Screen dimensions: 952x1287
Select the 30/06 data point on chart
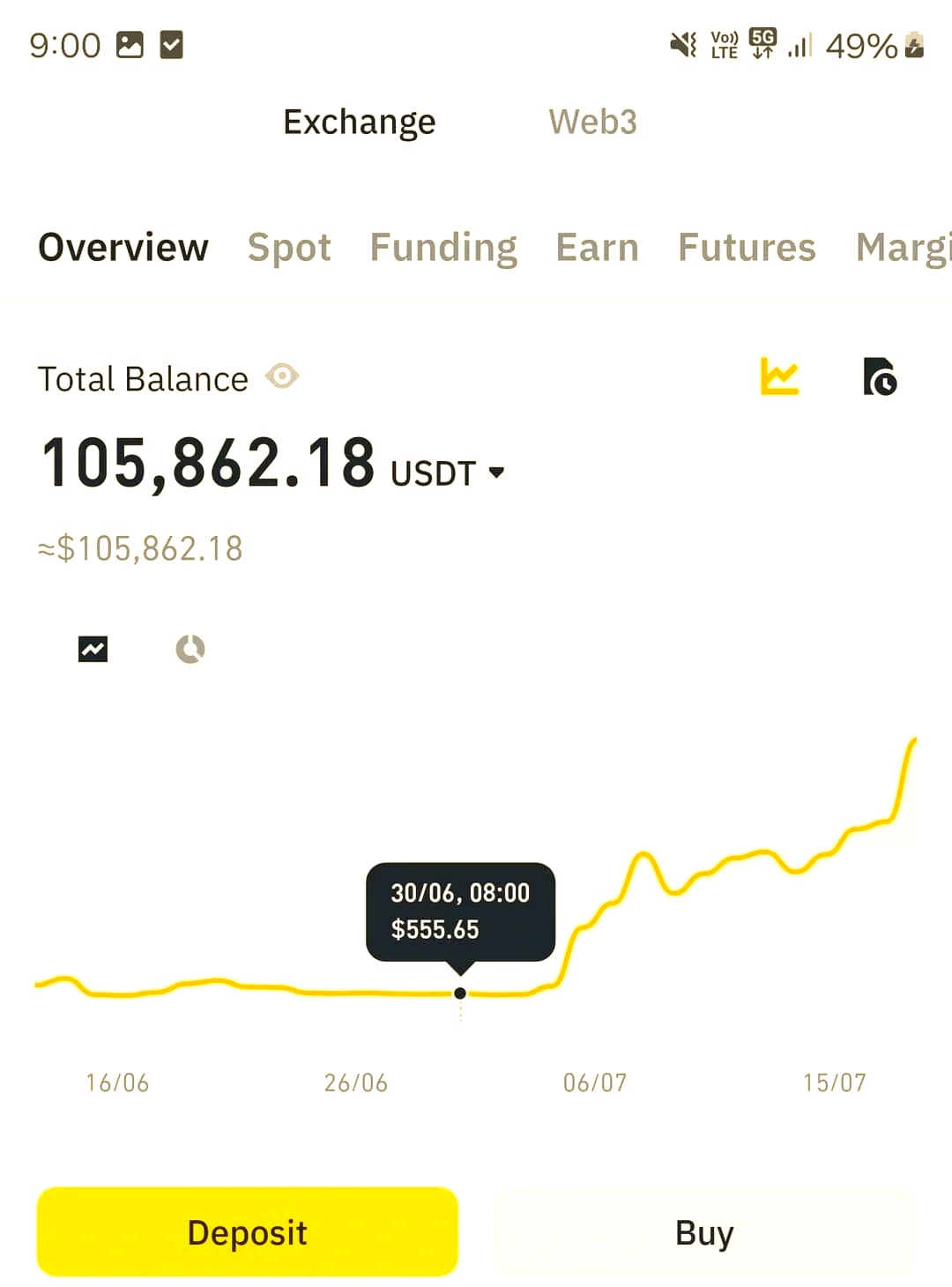[x=460, y=993]
